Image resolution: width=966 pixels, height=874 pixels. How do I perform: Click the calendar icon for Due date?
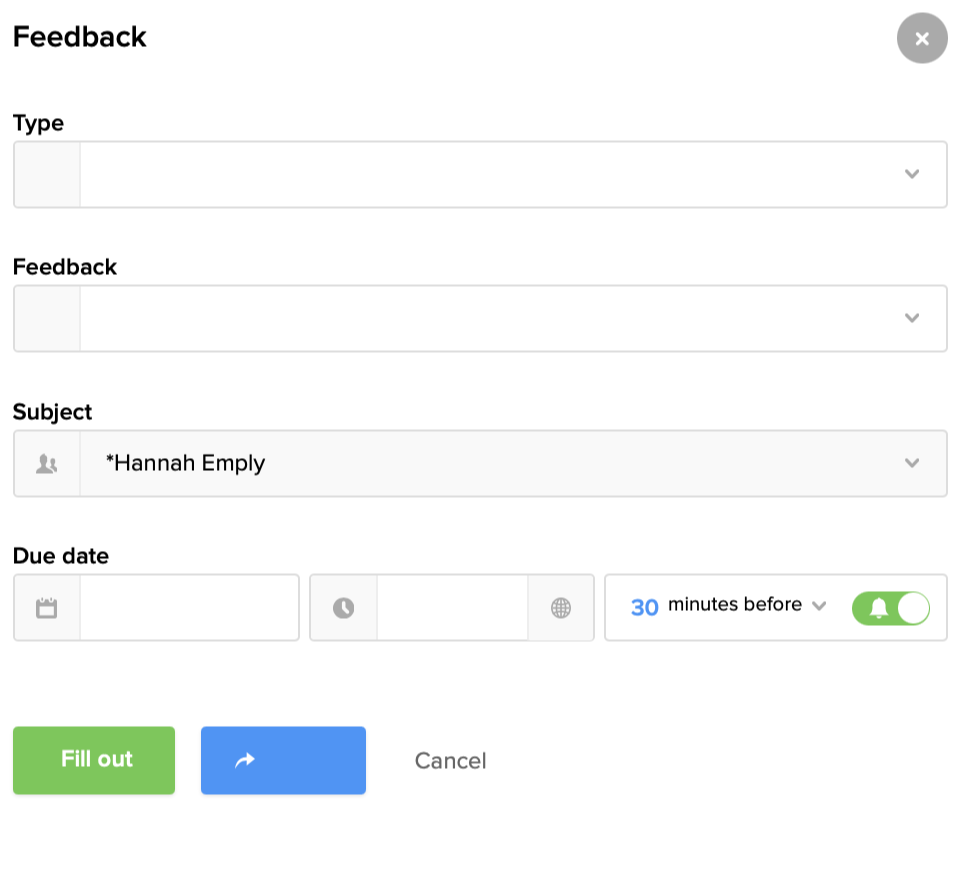(x=46, y=608)
